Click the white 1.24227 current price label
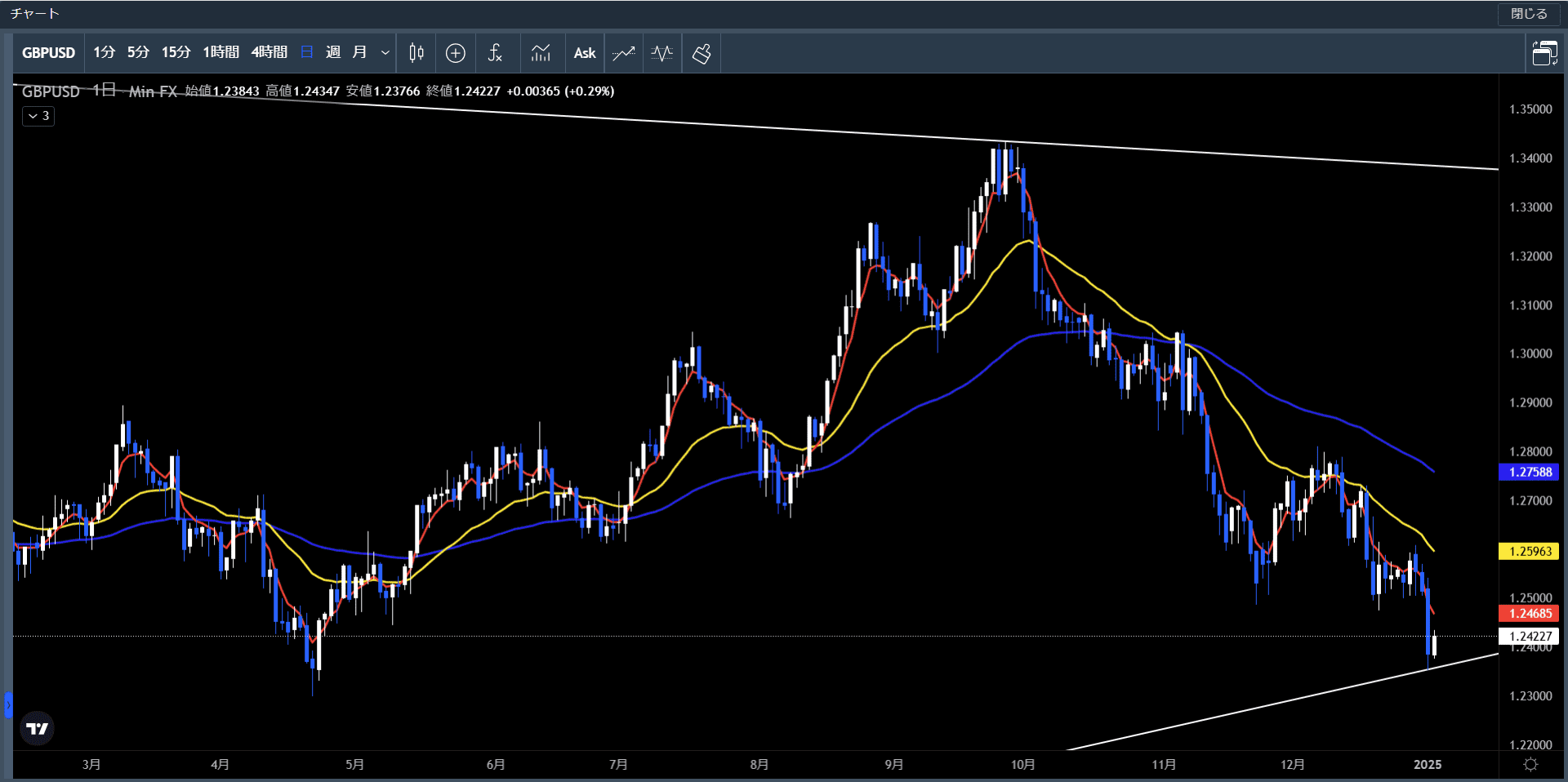 click(x=1529, y=636)
